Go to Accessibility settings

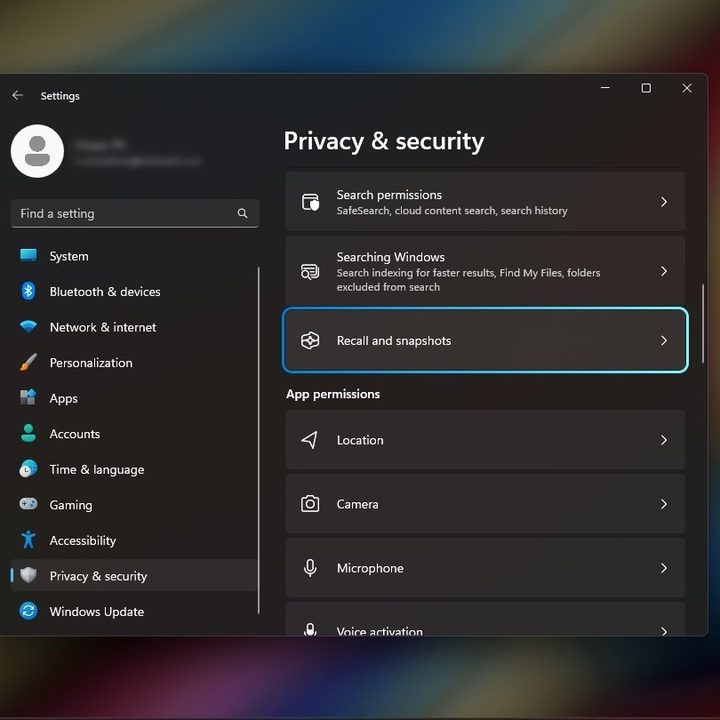coord(134,540)
